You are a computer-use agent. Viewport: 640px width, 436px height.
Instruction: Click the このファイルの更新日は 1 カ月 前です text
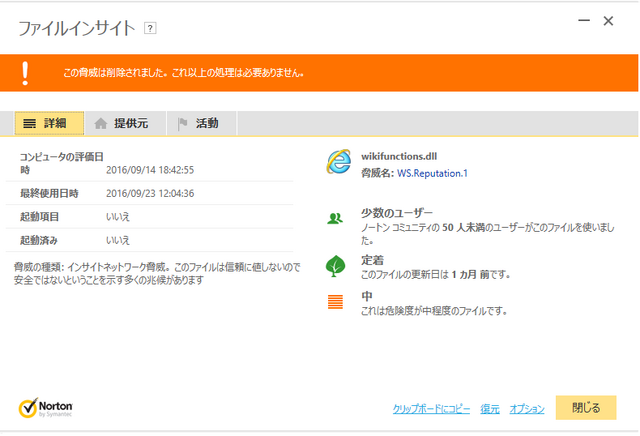coord(436,274)
